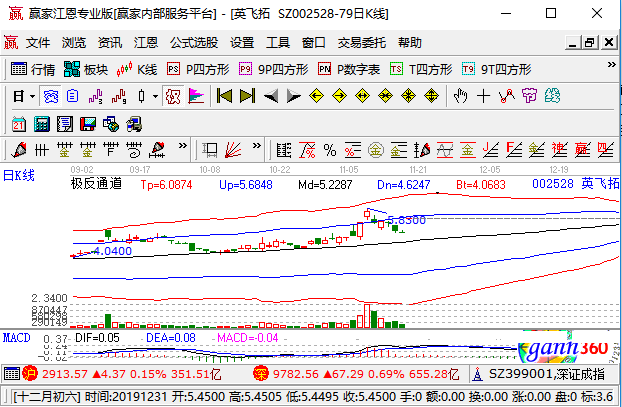Click the 英飞拓 stock name label

600,184
